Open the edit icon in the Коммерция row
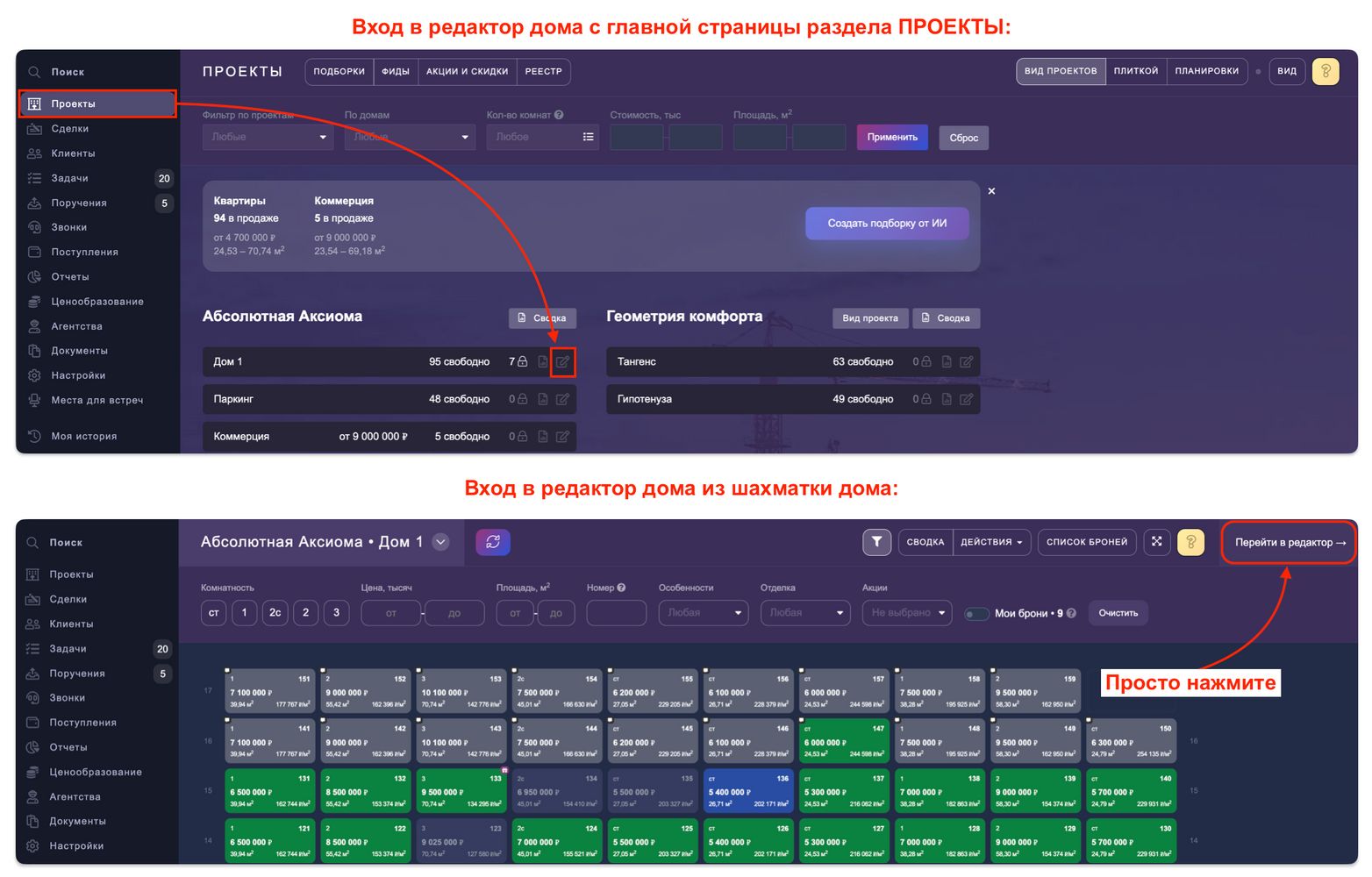Image resolution: width=1372 pixels, height=877 pixels. click(563, 437)
